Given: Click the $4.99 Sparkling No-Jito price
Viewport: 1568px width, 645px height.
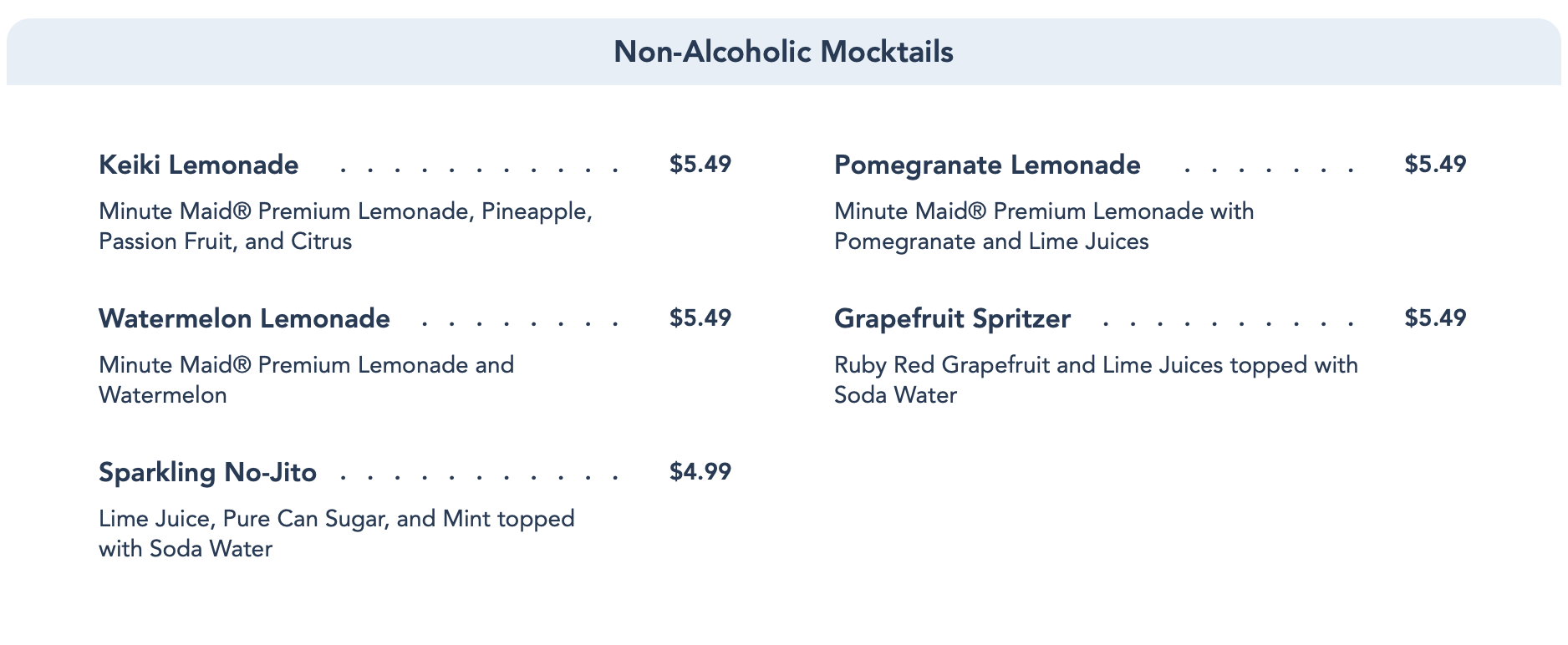Looking at the screenshot, I should 700,471.
